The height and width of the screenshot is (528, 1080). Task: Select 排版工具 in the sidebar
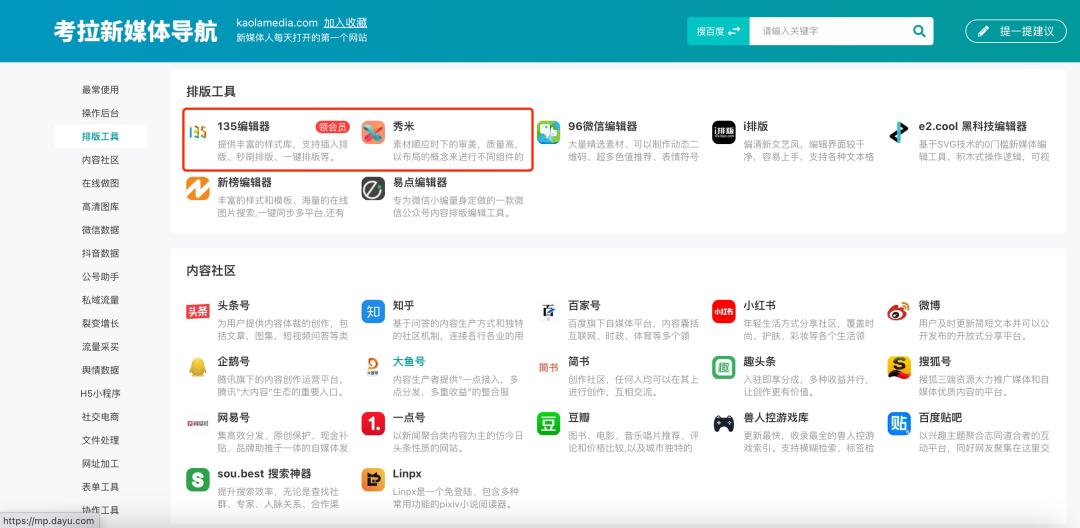tap(101, 136)
